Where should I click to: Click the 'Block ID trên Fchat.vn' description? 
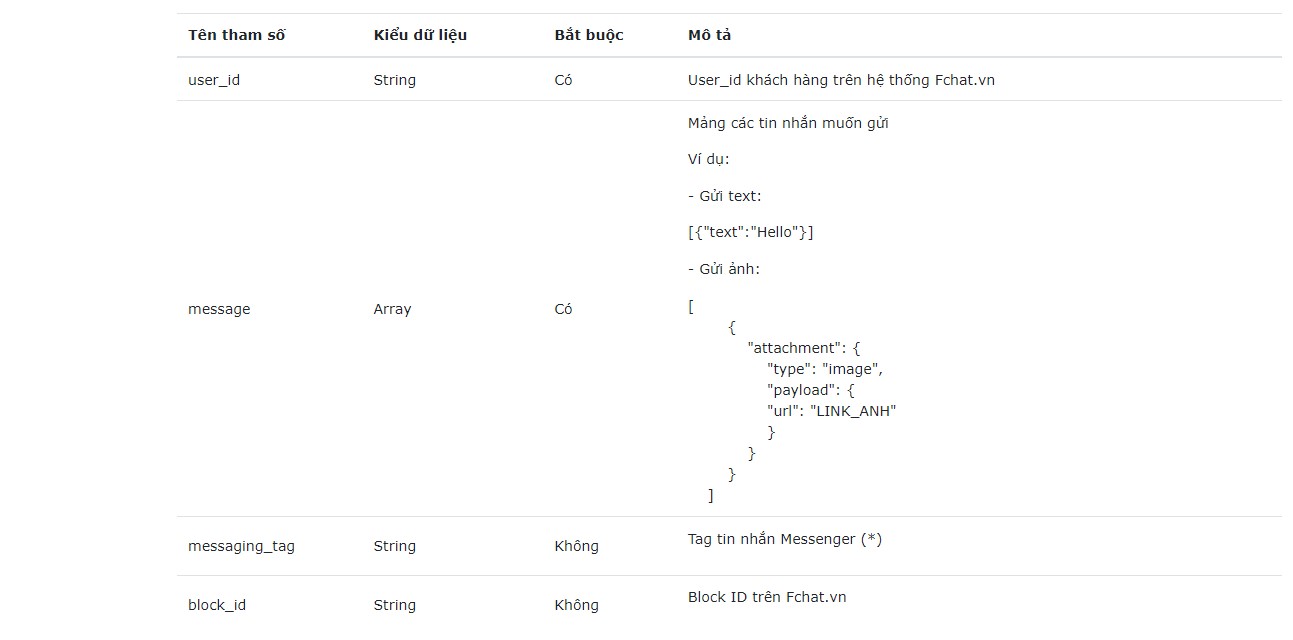(766, 597)
